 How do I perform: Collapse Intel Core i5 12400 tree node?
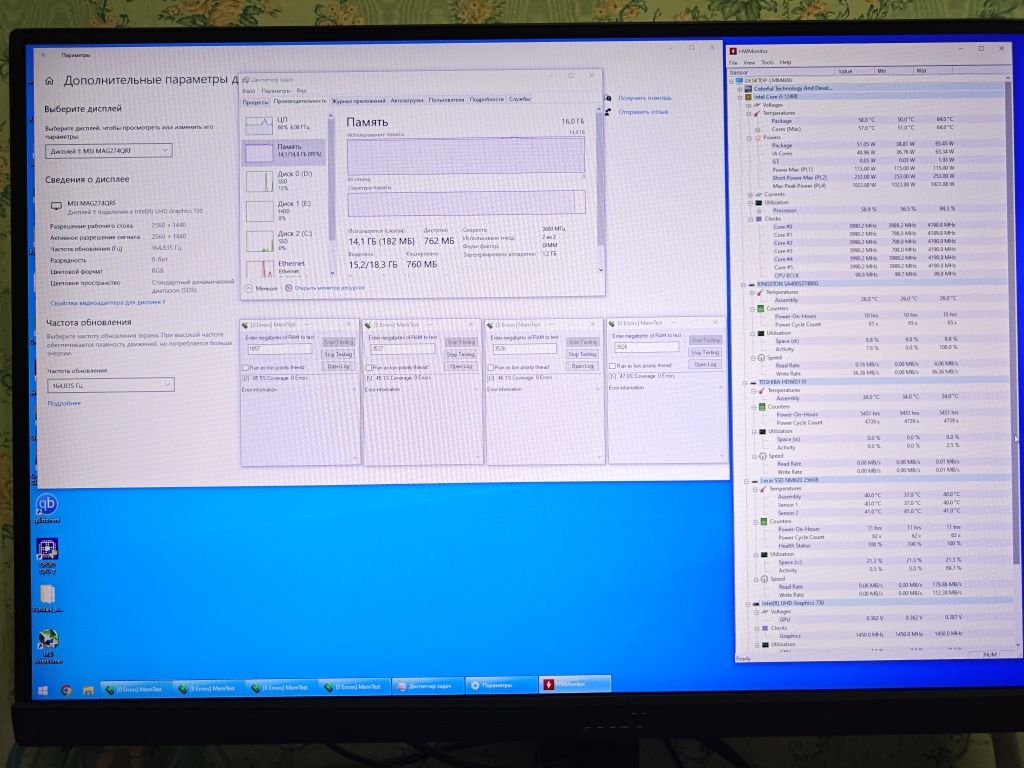(740, 97)
